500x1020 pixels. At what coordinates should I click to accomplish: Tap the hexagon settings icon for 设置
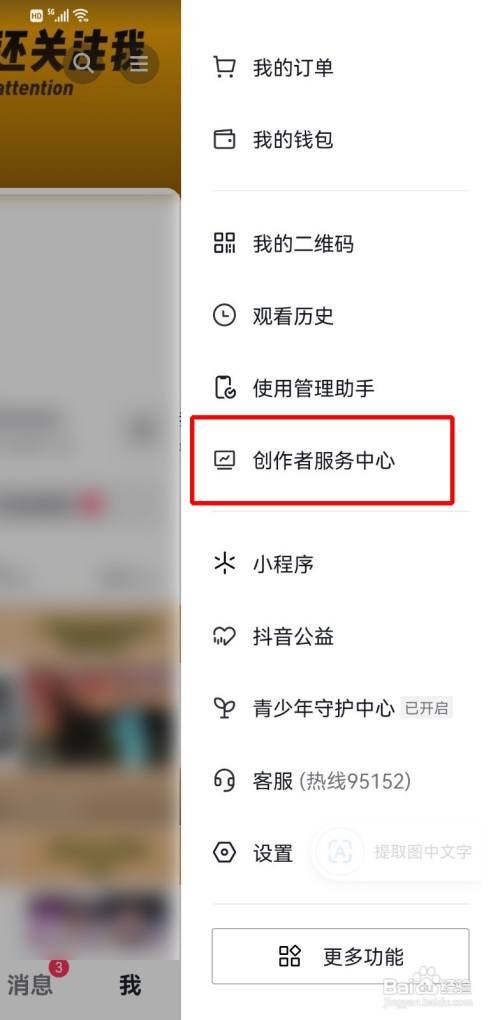pos(224,852)
